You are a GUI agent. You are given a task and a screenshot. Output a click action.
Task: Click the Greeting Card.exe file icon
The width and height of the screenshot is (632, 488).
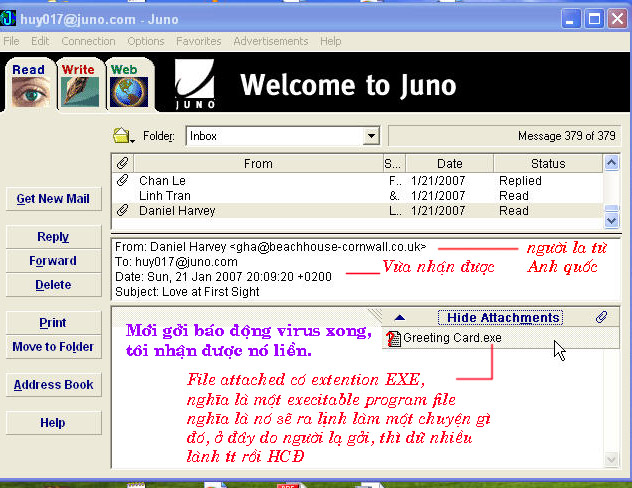point(393,338)
